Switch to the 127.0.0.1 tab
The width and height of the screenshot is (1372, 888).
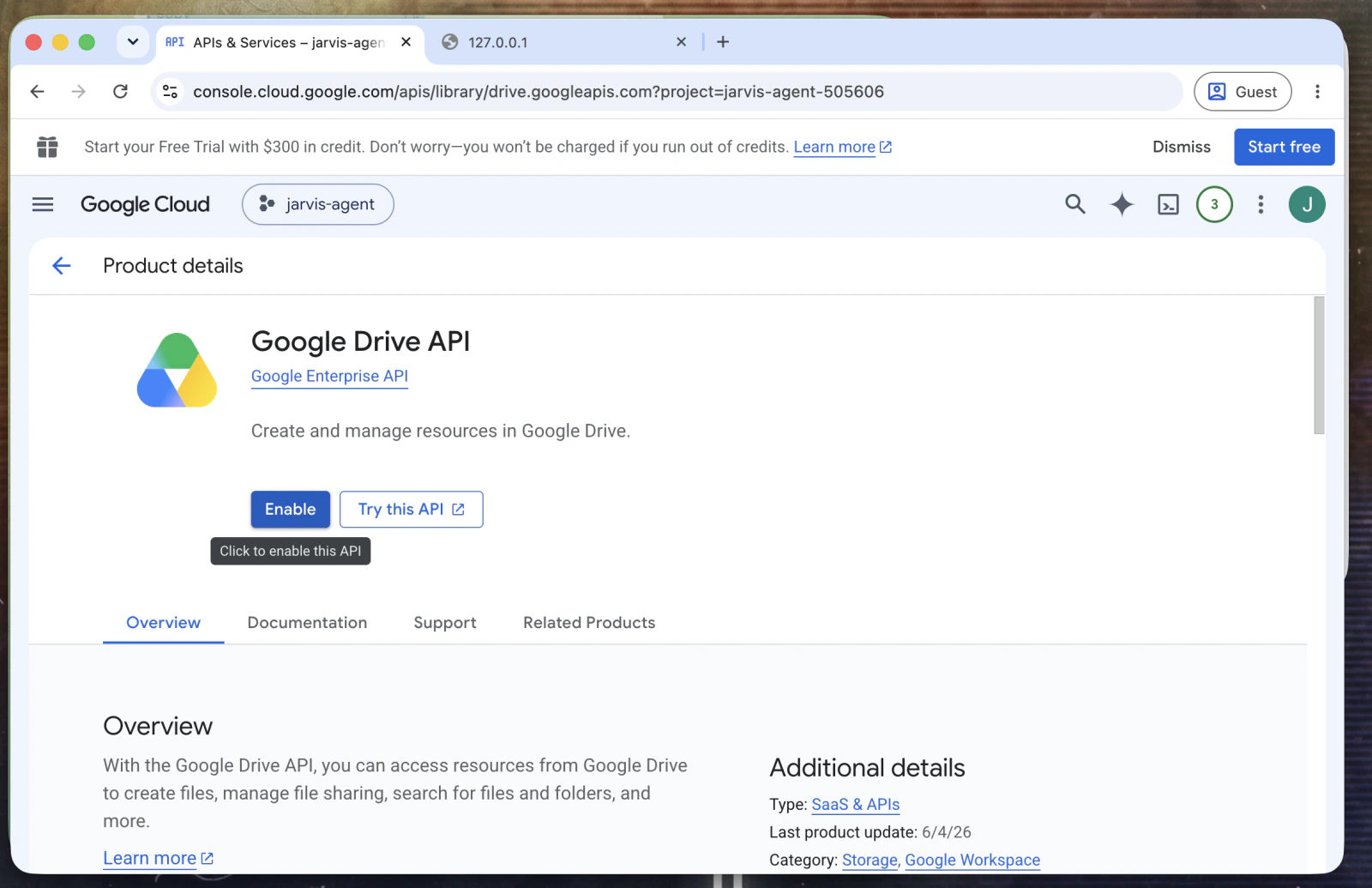(562, 42)
